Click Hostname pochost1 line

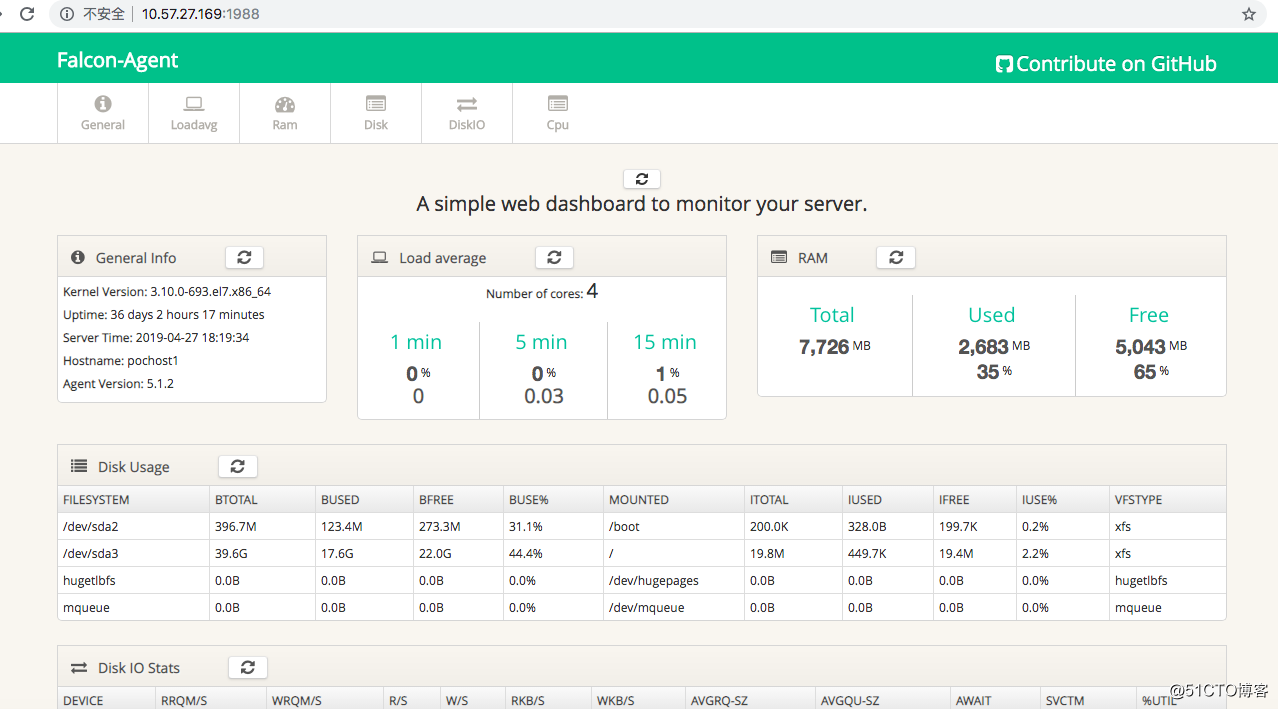(121, 361)
